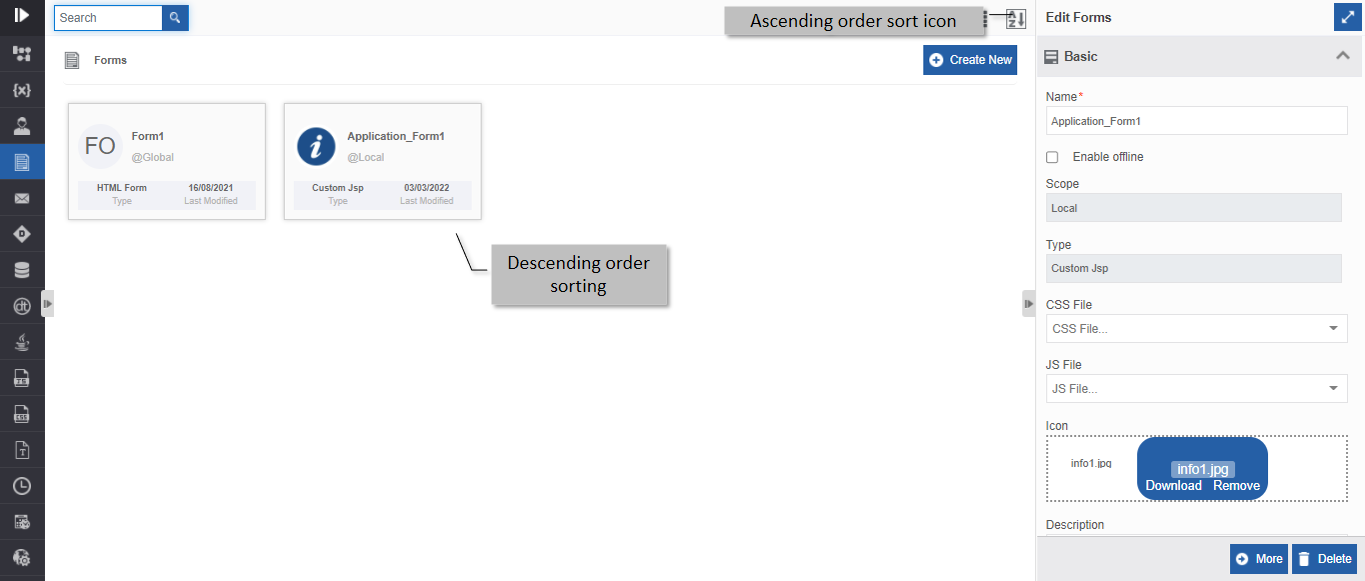This screenshot has height=581, width=1365.
Task: Collapse the right Edit Forms panel handle
Action: [x=1029, y=303]
